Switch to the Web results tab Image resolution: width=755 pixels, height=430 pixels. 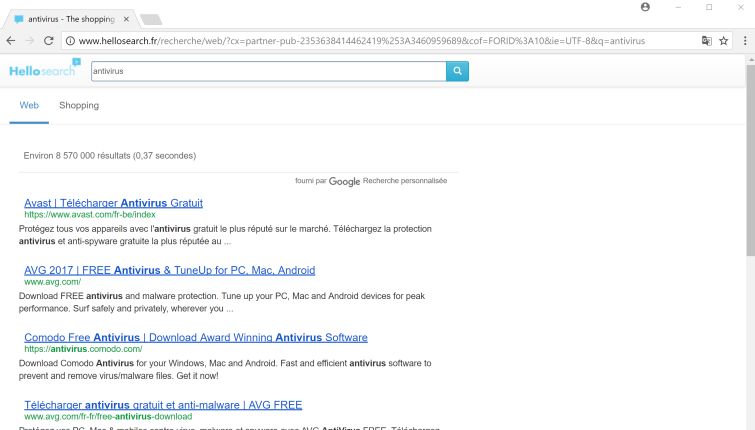[x=29, y=105]
